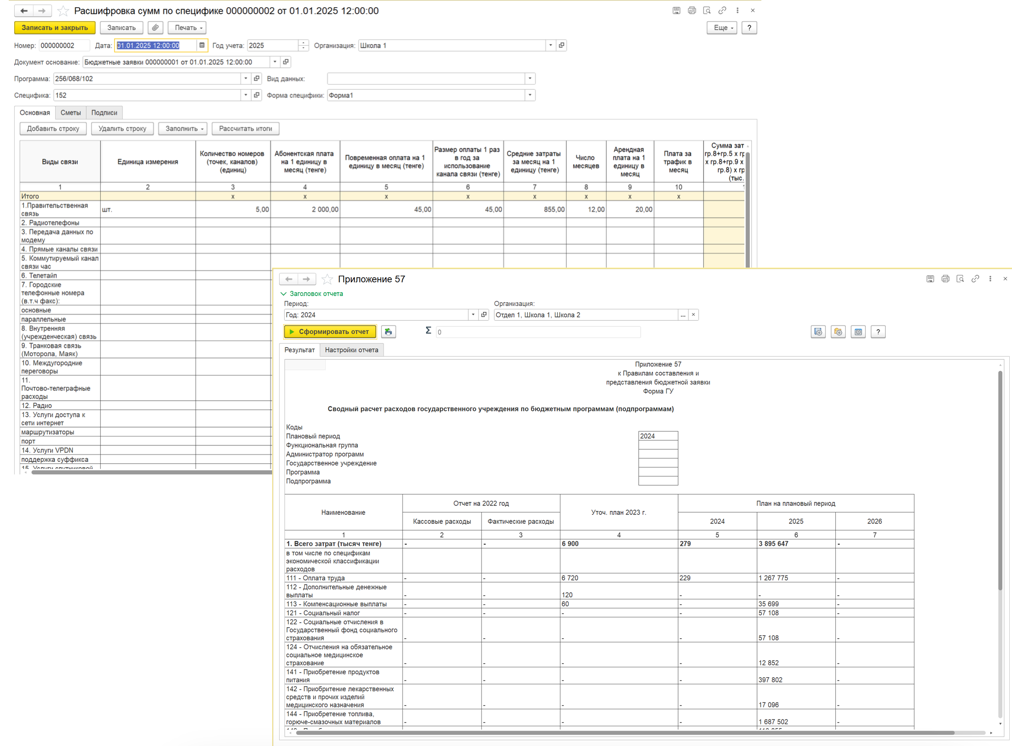Expand the Документ основание dropdown
1012x746 pixels.
tap(275, 62)
